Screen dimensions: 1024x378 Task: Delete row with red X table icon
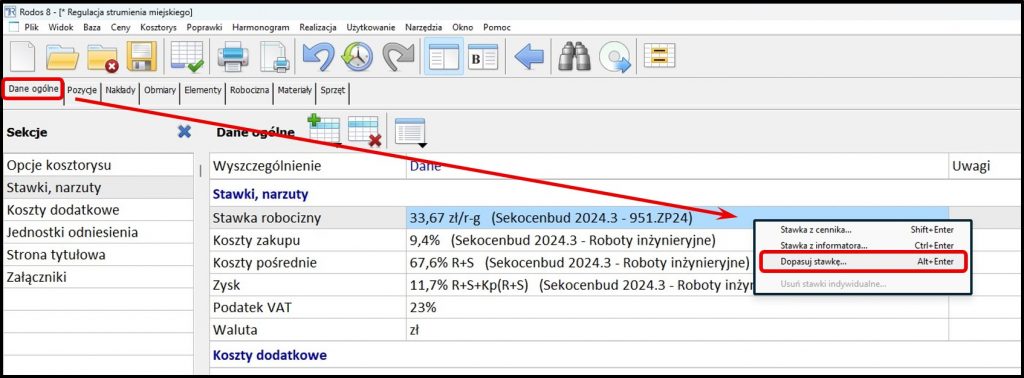click(364, 131)
